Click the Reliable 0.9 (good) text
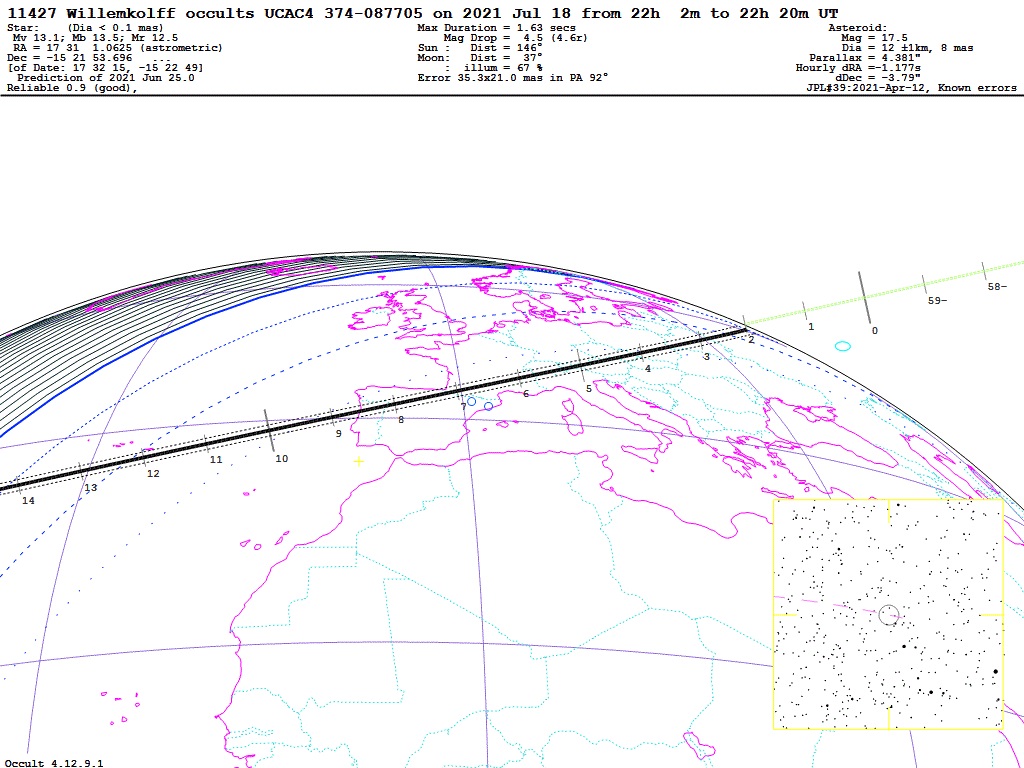1024x768 pixels. click(x=72, y=88)
